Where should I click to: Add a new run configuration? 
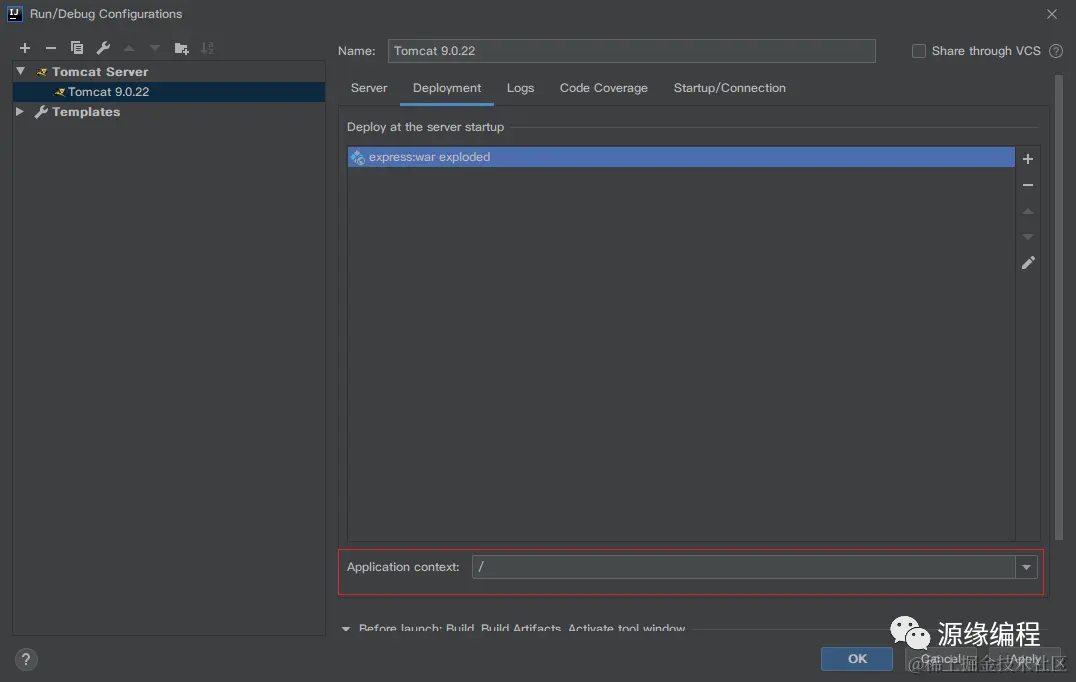click(25, 48)
